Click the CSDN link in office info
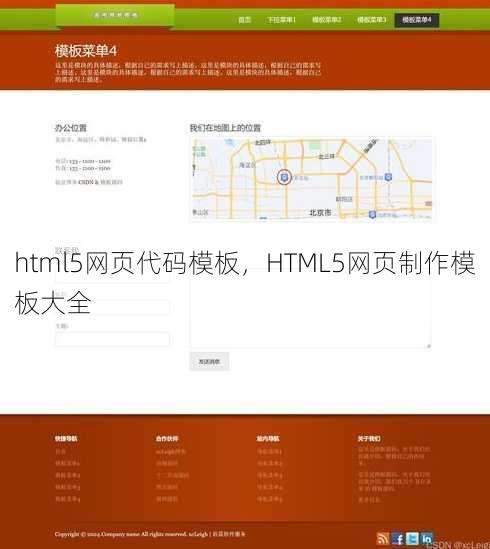This screenshot has height=549, width=490. click(86, 182)
